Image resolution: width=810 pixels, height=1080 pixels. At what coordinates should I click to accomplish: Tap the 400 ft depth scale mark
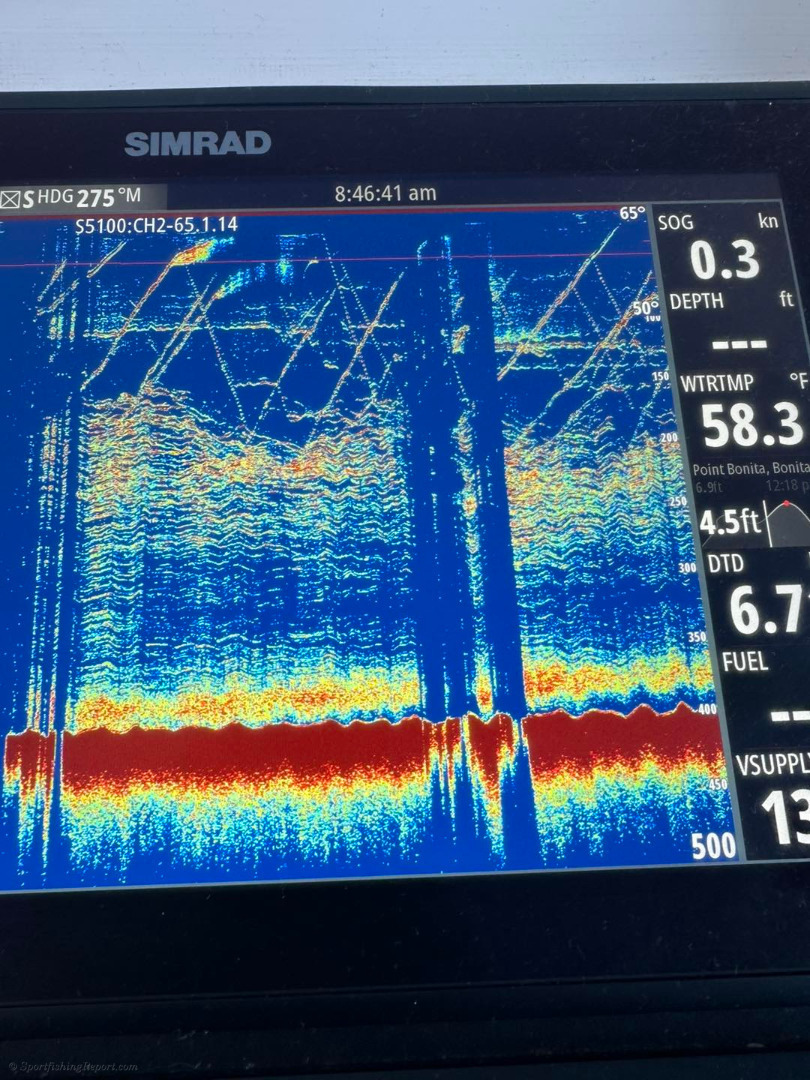tap(708, 708)
